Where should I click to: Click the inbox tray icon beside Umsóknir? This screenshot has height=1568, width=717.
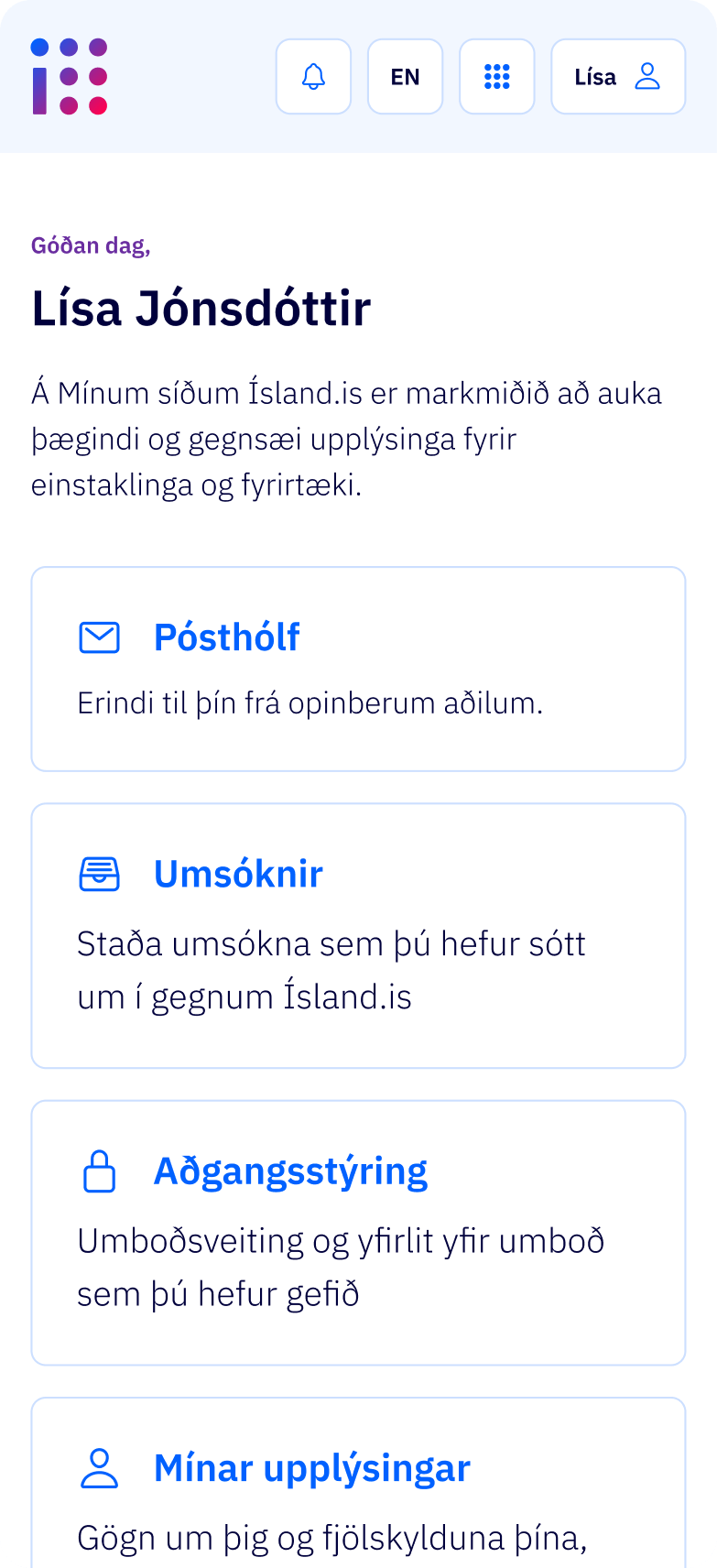(99, 875)
